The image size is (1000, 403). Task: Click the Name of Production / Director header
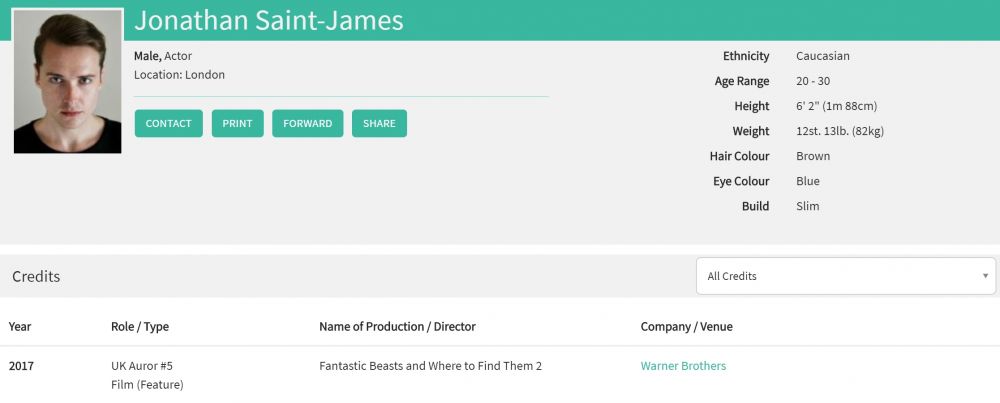(397, 326)
